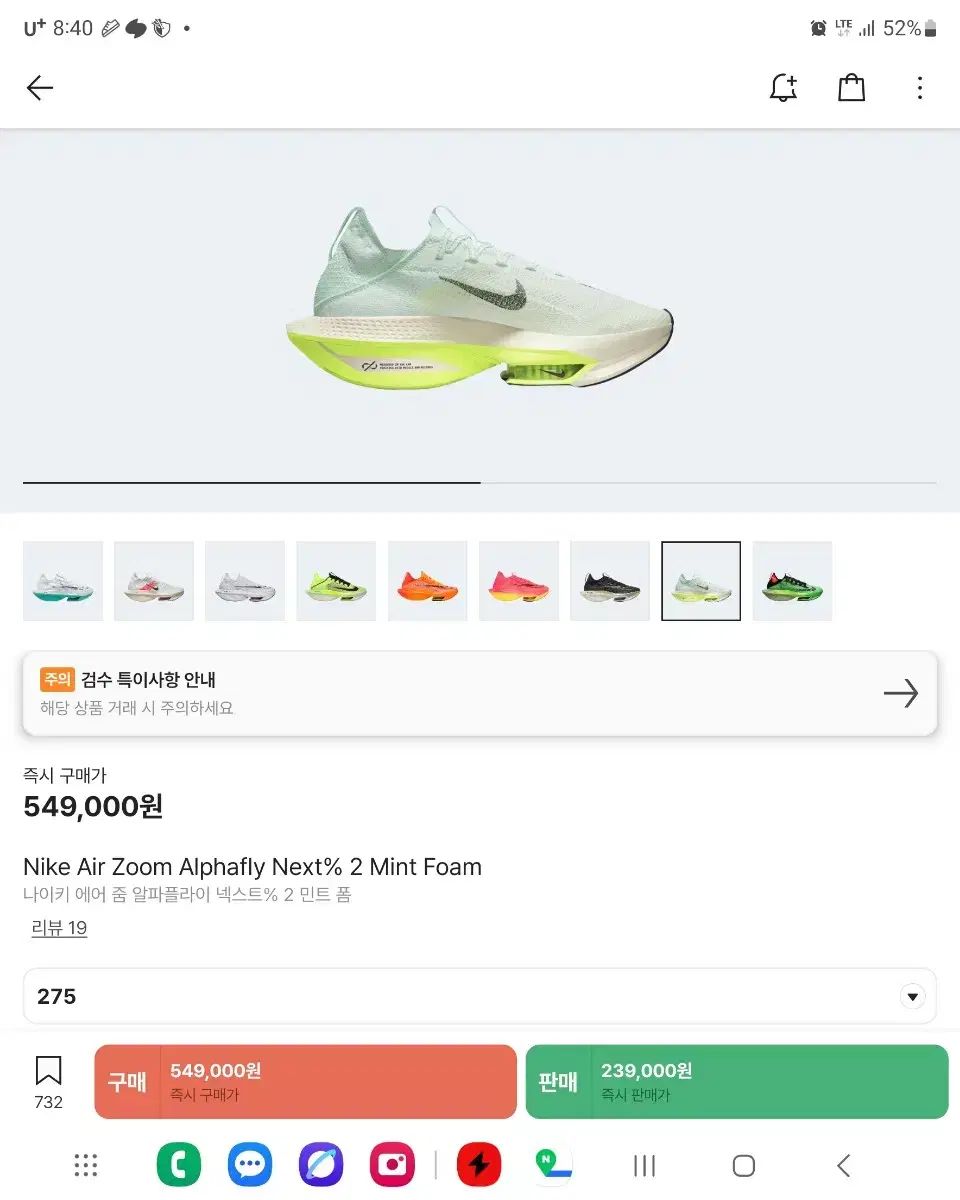Toggle the bookmark save icon
This screenshot has width=960, height=1200.
coord(48,1071)
